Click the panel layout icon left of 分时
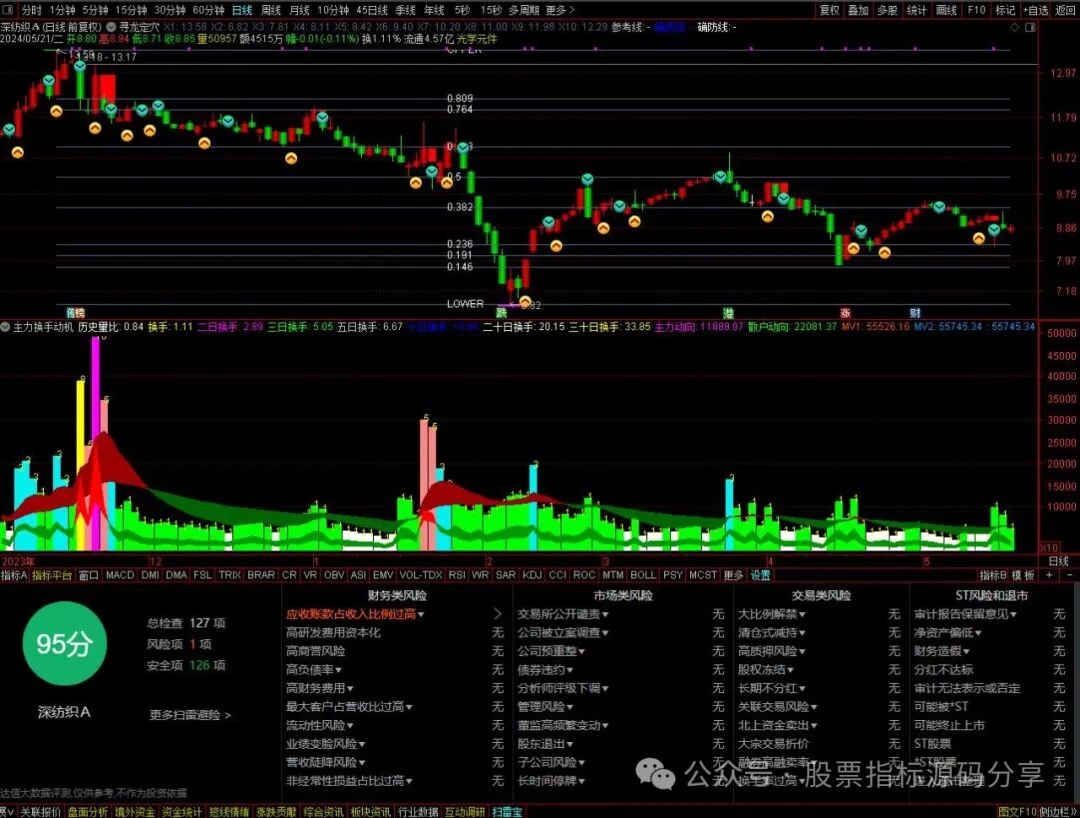The height and width of the screenshot is (818, 1080). [9, 10]
